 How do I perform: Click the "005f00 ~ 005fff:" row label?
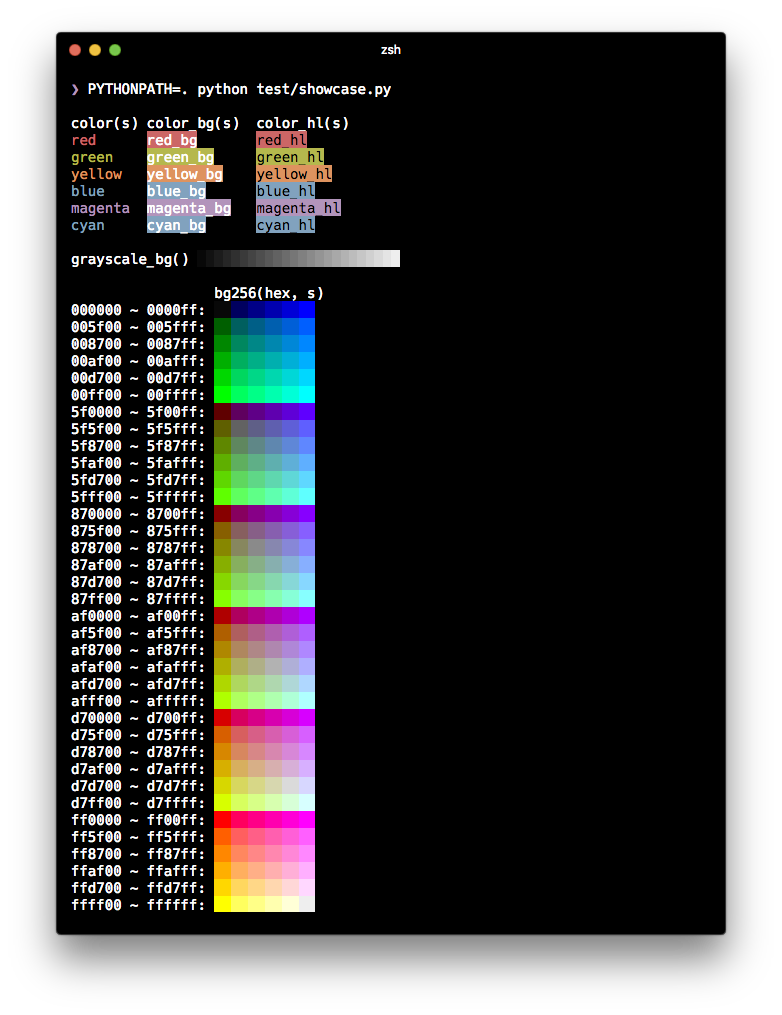(x=138, y=327)
